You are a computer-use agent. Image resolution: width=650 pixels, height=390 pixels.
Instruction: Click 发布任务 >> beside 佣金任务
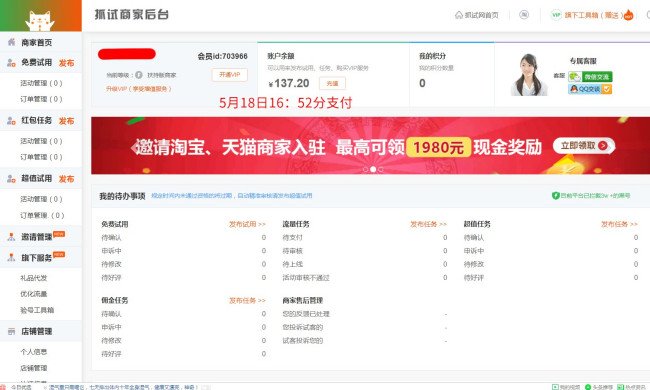(247, 300)
